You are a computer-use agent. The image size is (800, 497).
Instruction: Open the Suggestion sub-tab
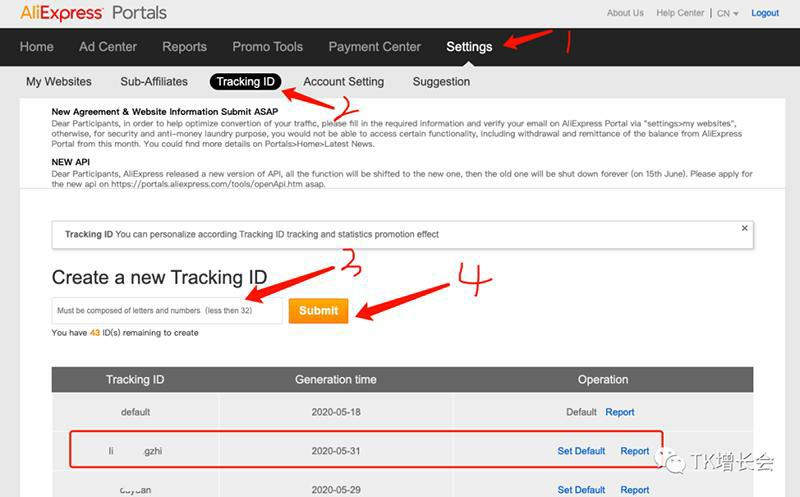pyautogui.click(x=441, y=81)
